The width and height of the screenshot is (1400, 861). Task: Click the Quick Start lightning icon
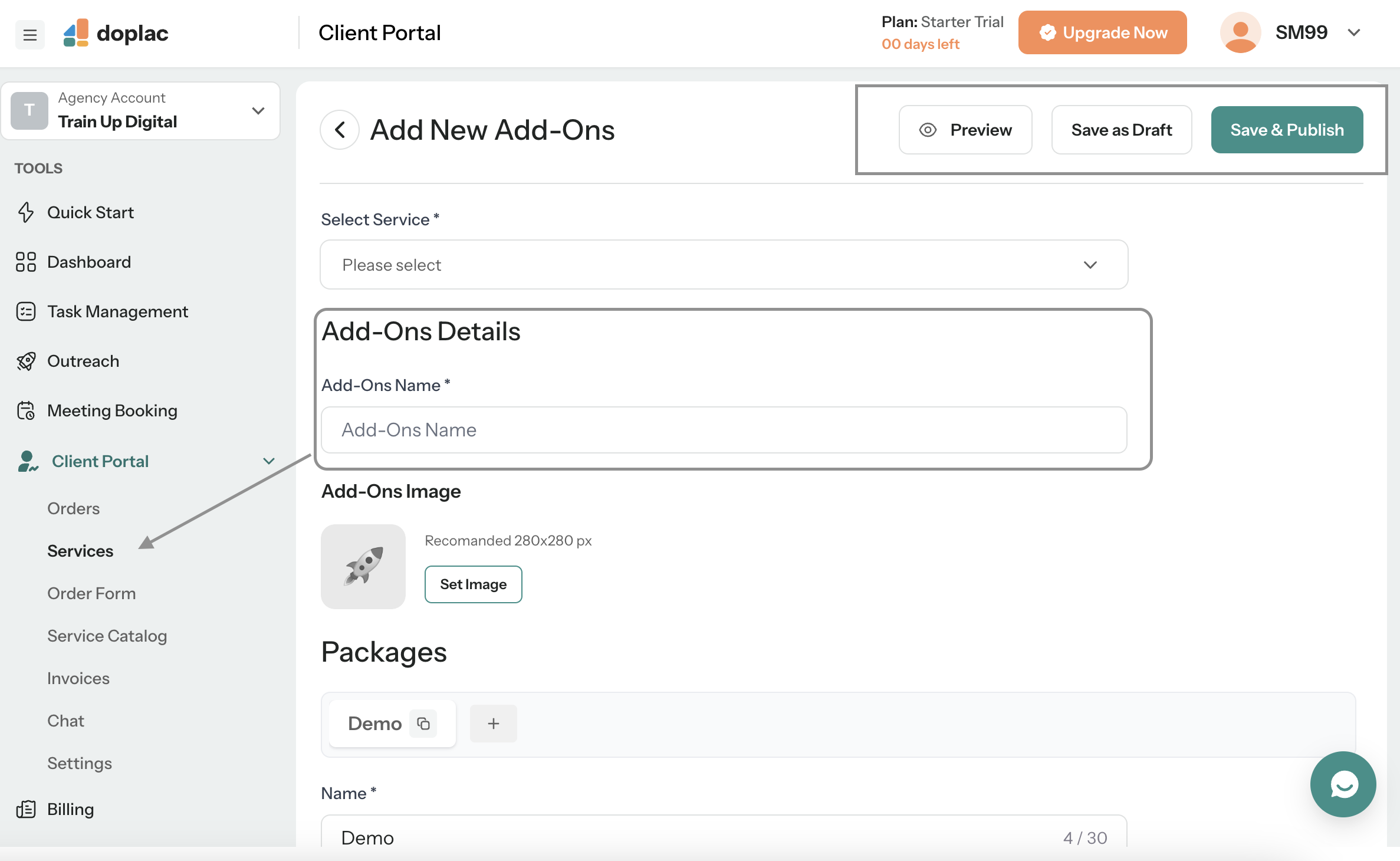coord(26,212)
